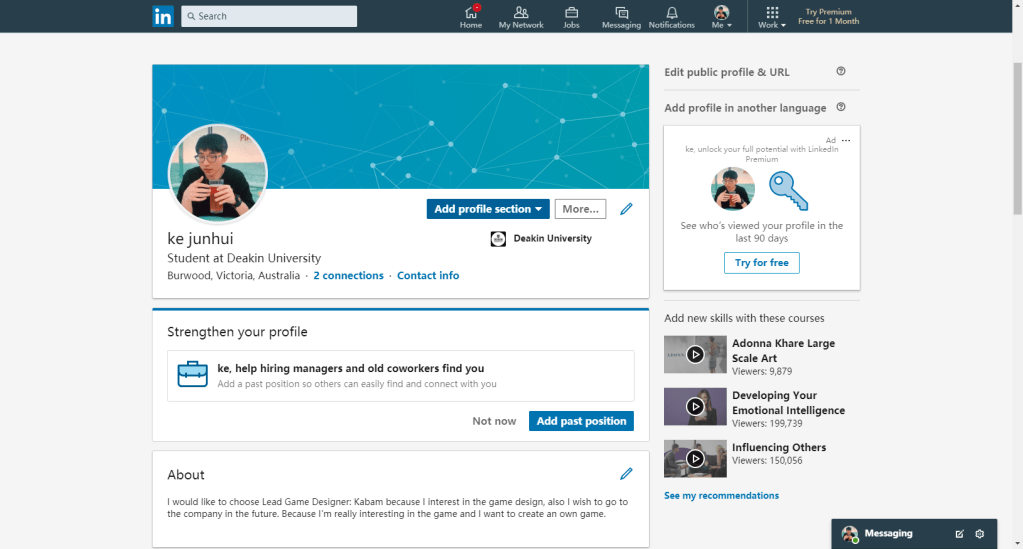1023x549 pixels.
Task: Edit the About section with pencil icon
Action: coord(627,474)
